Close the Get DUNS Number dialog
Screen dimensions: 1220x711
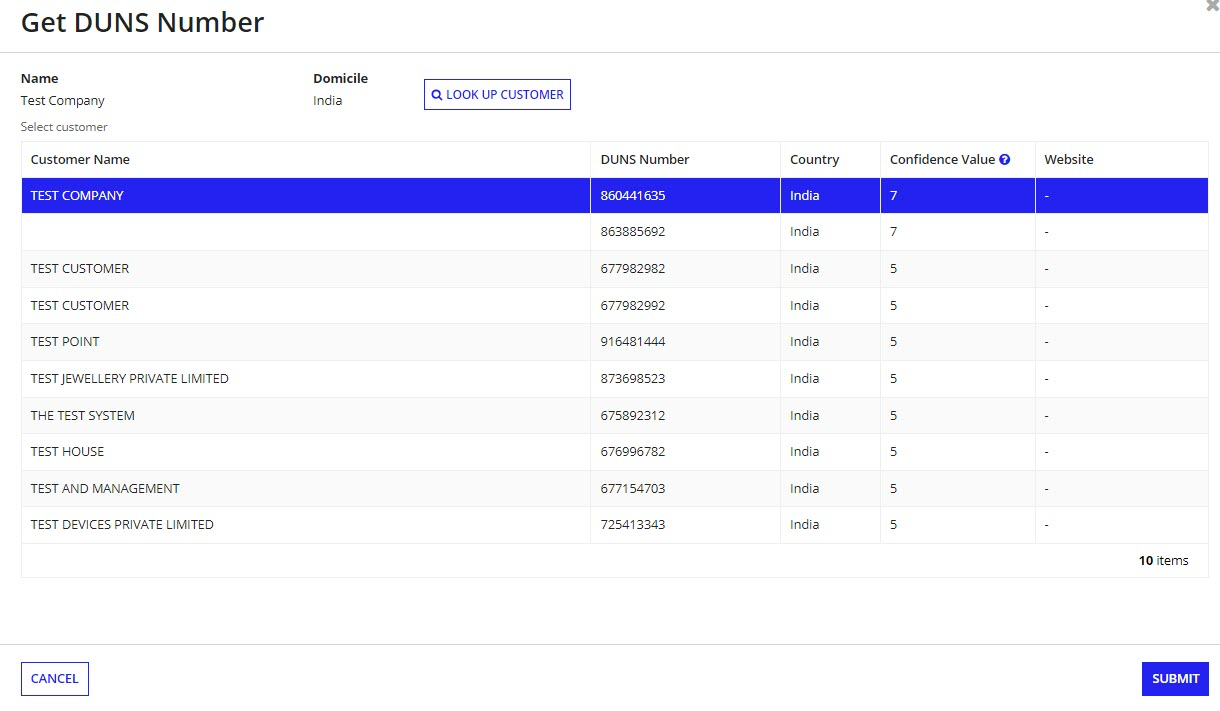point(1212,6)
